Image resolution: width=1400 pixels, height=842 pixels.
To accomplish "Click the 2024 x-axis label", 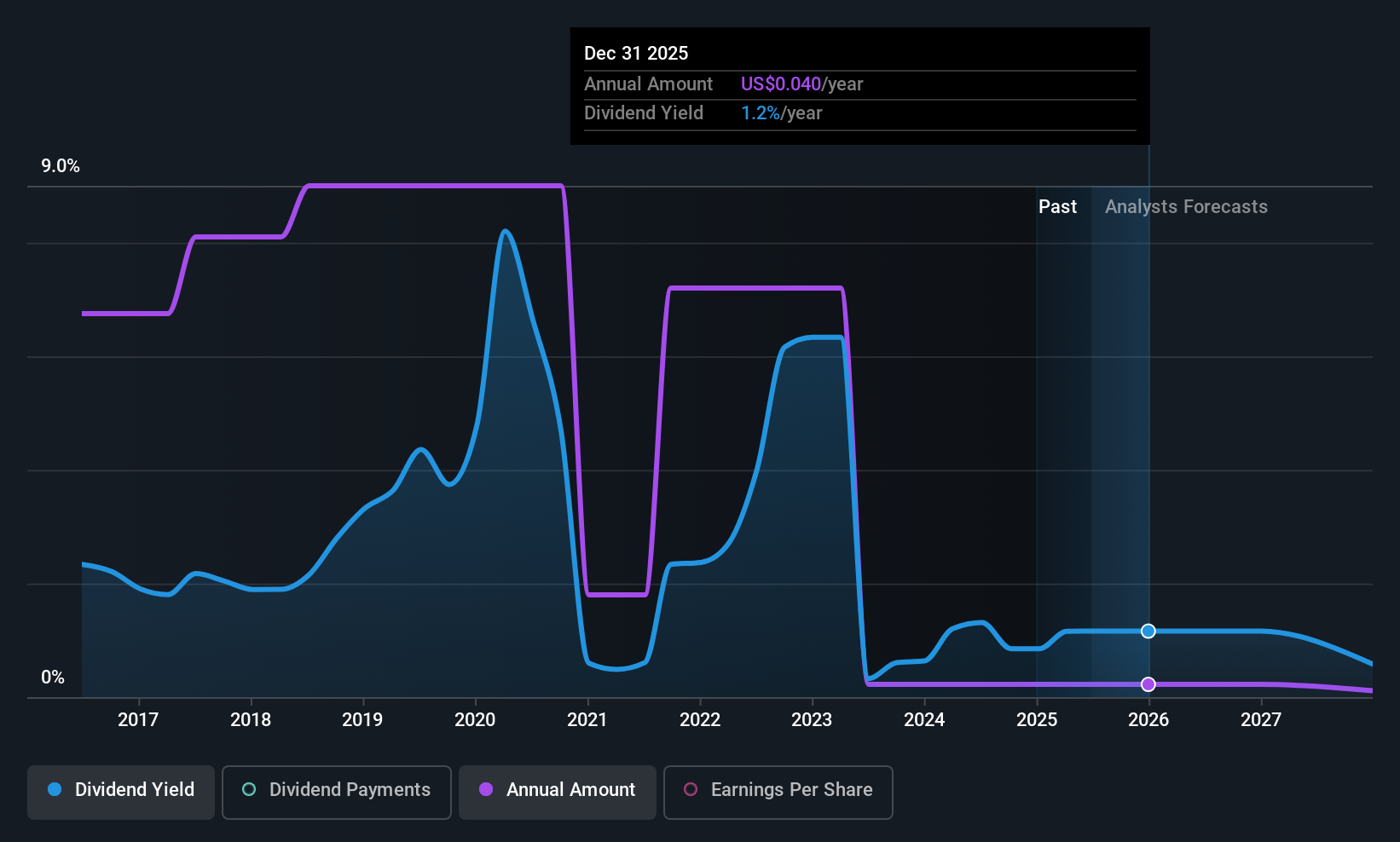I will [924, 720].
